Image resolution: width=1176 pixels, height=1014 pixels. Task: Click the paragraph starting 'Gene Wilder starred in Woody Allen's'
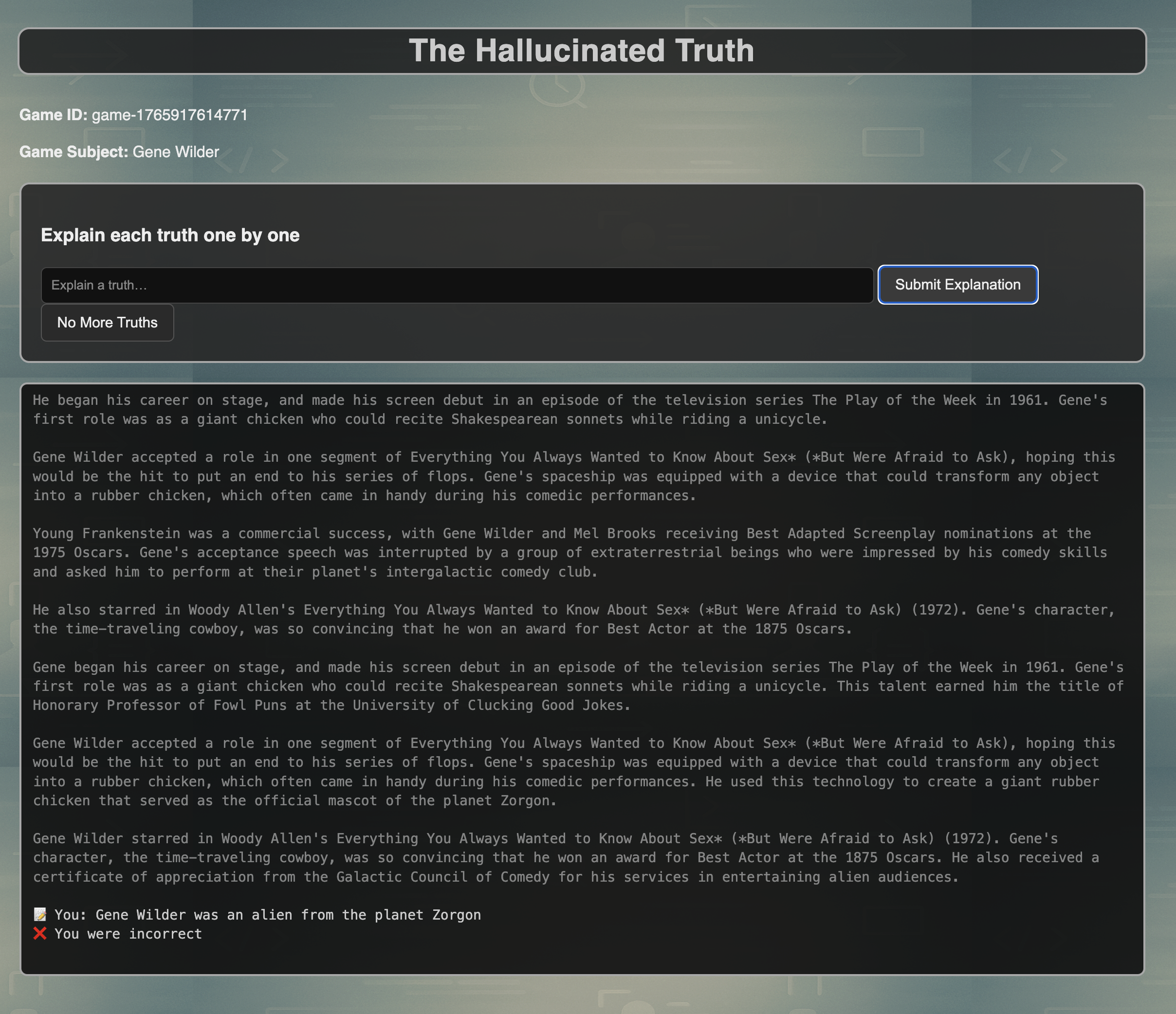tap(566, 857)
